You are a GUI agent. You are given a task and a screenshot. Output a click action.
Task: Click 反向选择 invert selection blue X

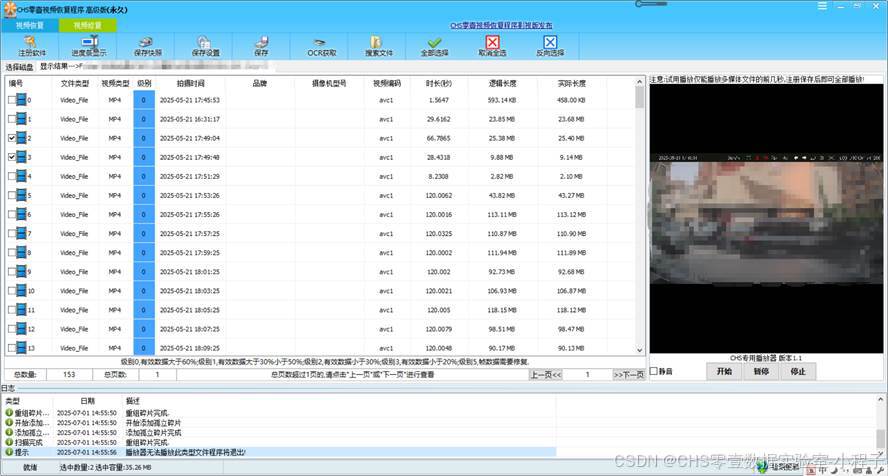[550, 42]
